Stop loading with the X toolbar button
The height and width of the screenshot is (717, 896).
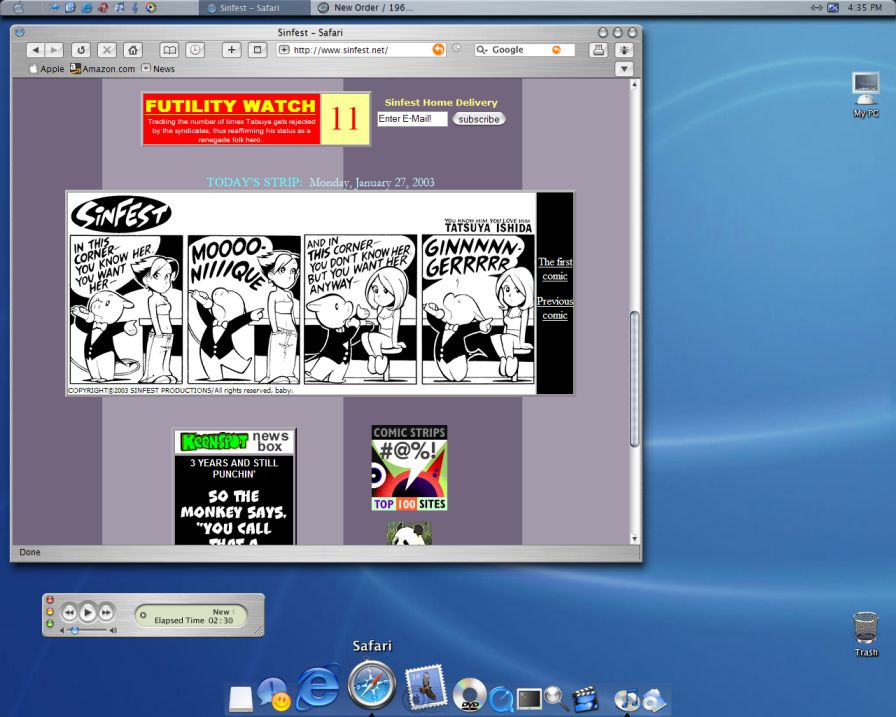(107, 50)
